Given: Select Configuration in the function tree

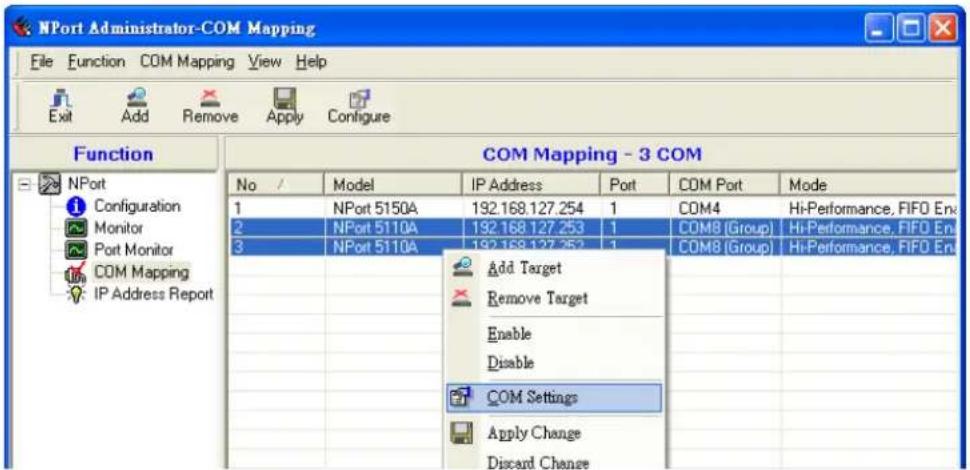Looking at the screenshot, I should pyautogui.click(x=137, y=207).
